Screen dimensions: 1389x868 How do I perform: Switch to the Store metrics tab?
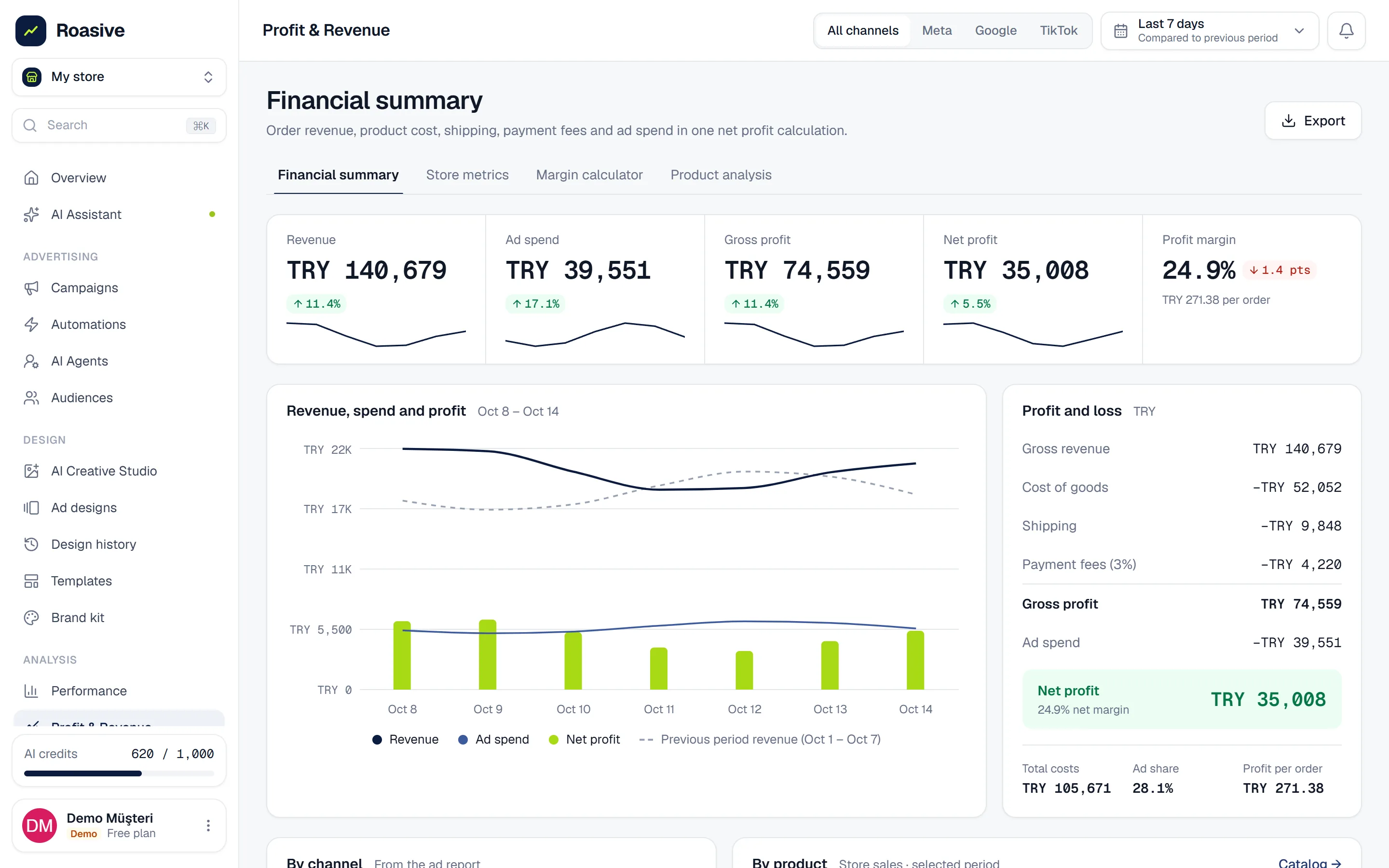click(x=467, y=175)
